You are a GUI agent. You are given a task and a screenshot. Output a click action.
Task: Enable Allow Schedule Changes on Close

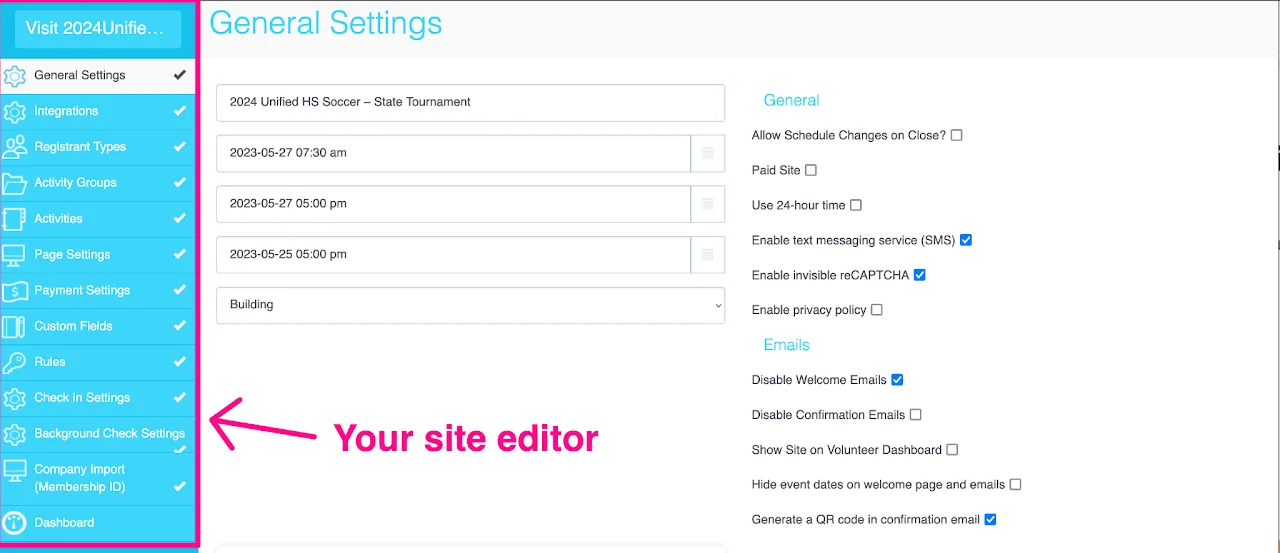click(957, 135)
